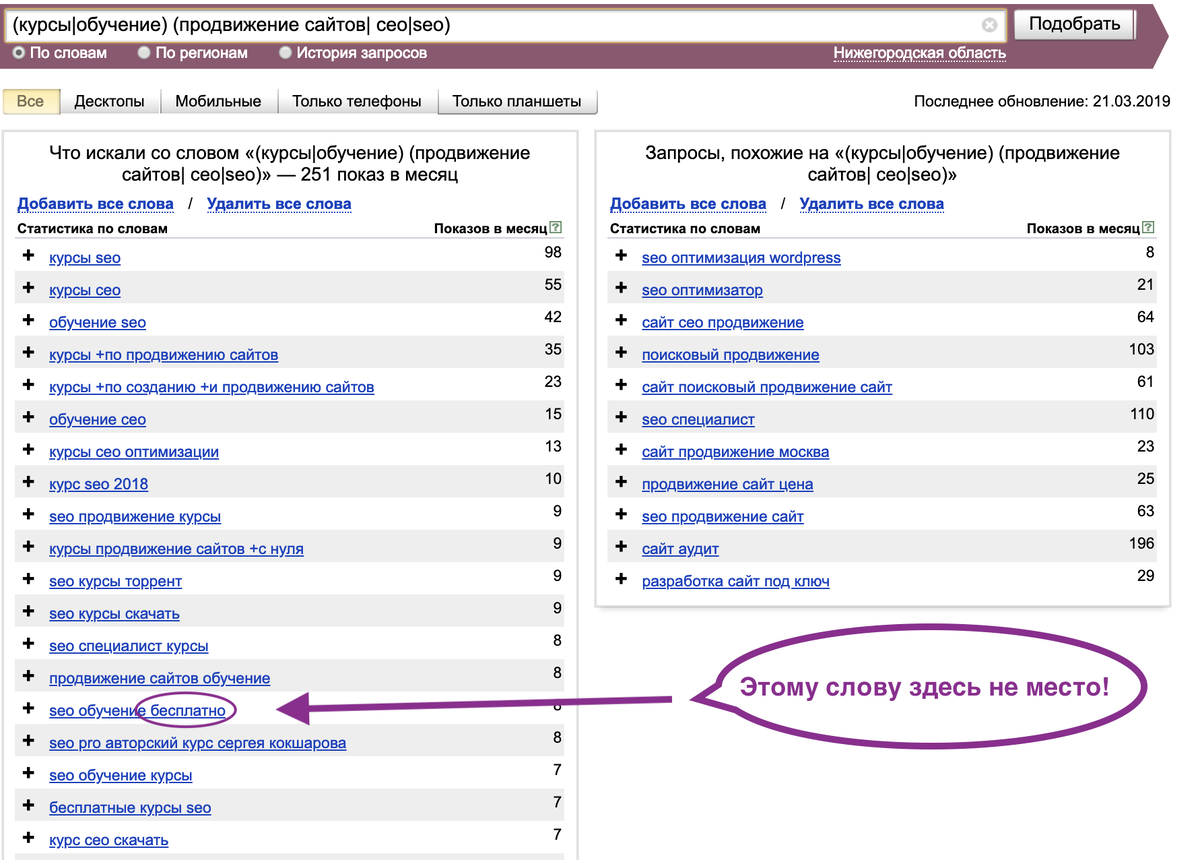This screenshot has width=1200, height=860.
Task: Switch to the 'Только планшеты' tab
Action: [517, 101]
